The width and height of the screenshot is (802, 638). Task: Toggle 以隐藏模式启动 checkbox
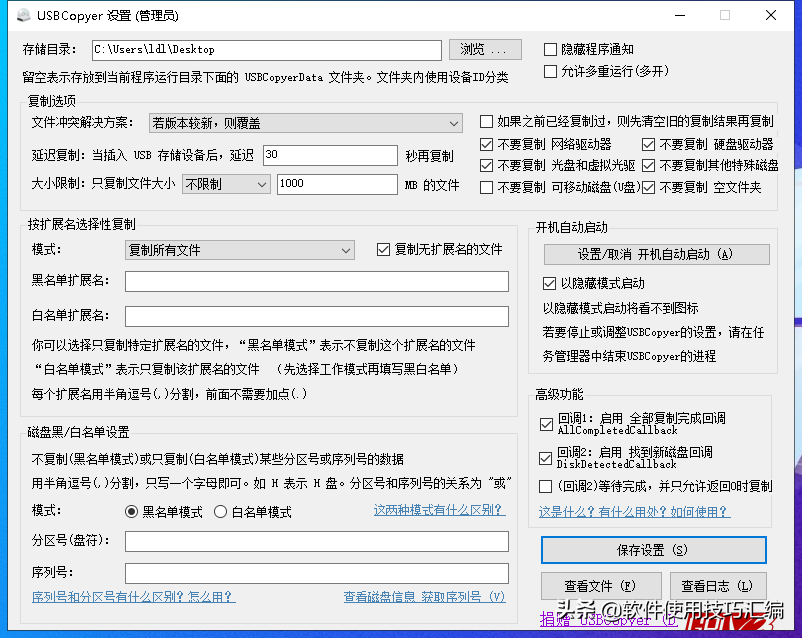pos(549,283)
